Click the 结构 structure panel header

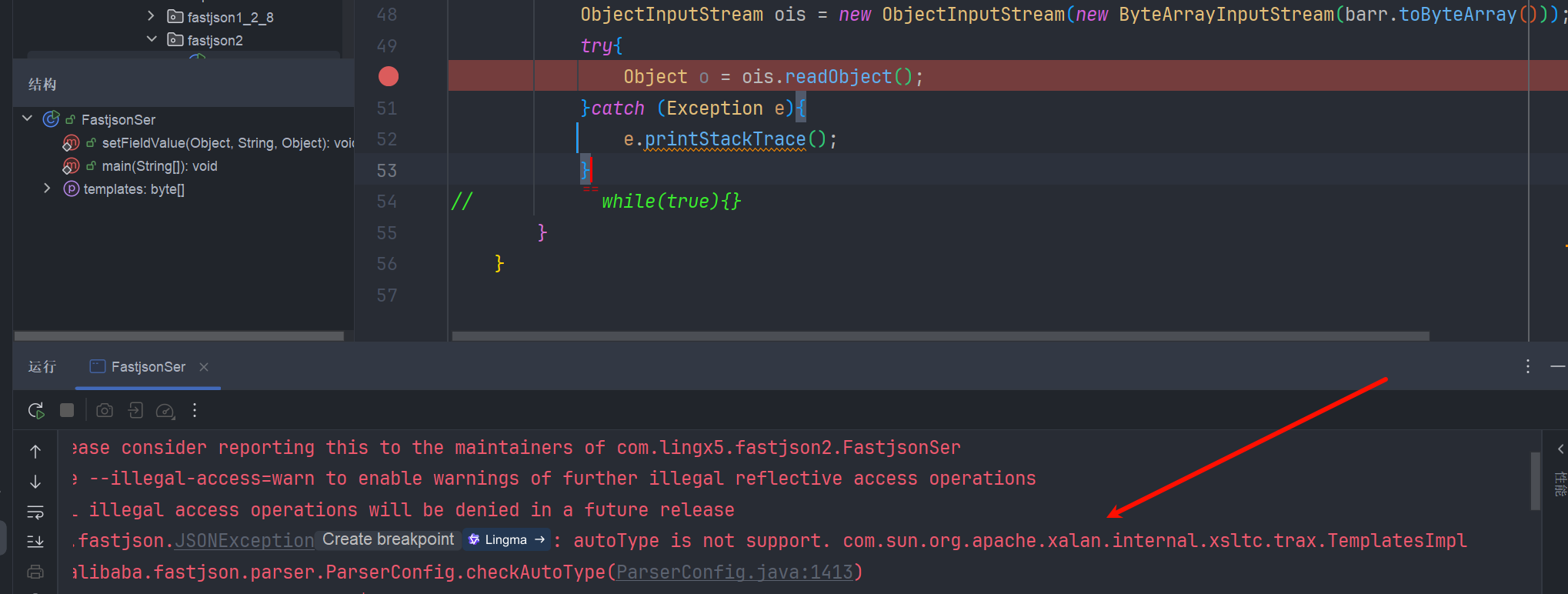[x=42, y=84]
